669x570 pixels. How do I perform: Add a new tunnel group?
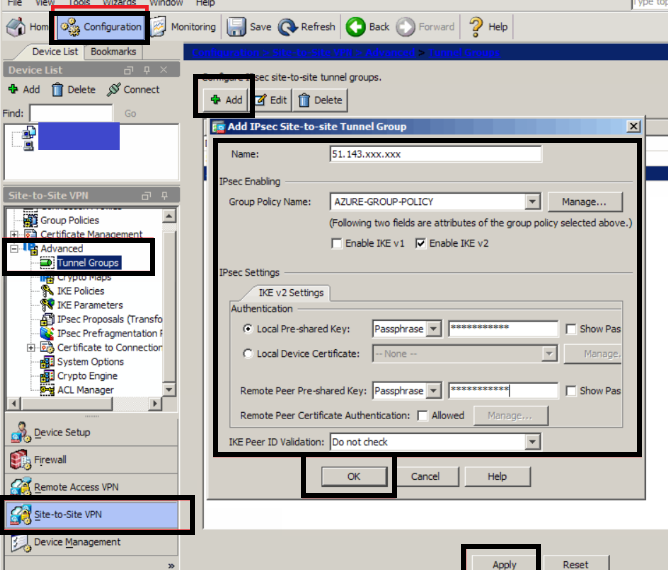pos(226,100)
